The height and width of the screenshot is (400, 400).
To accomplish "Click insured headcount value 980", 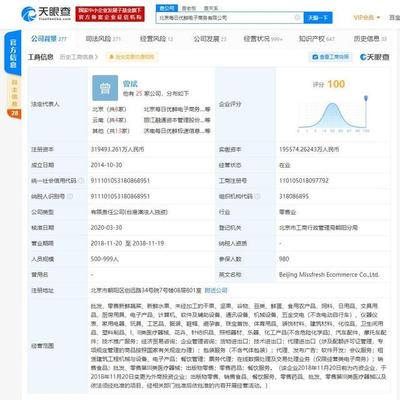I will (284, 259).
